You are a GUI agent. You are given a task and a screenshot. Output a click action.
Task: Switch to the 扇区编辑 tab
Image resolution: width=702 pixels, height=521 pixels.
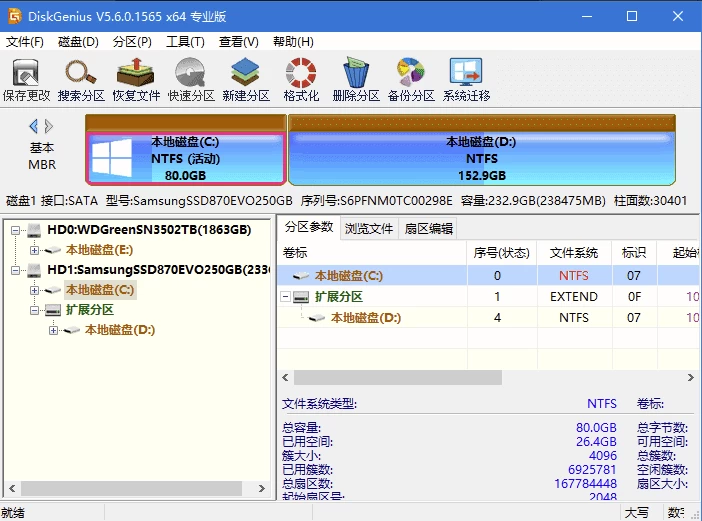tap(428, 228)
